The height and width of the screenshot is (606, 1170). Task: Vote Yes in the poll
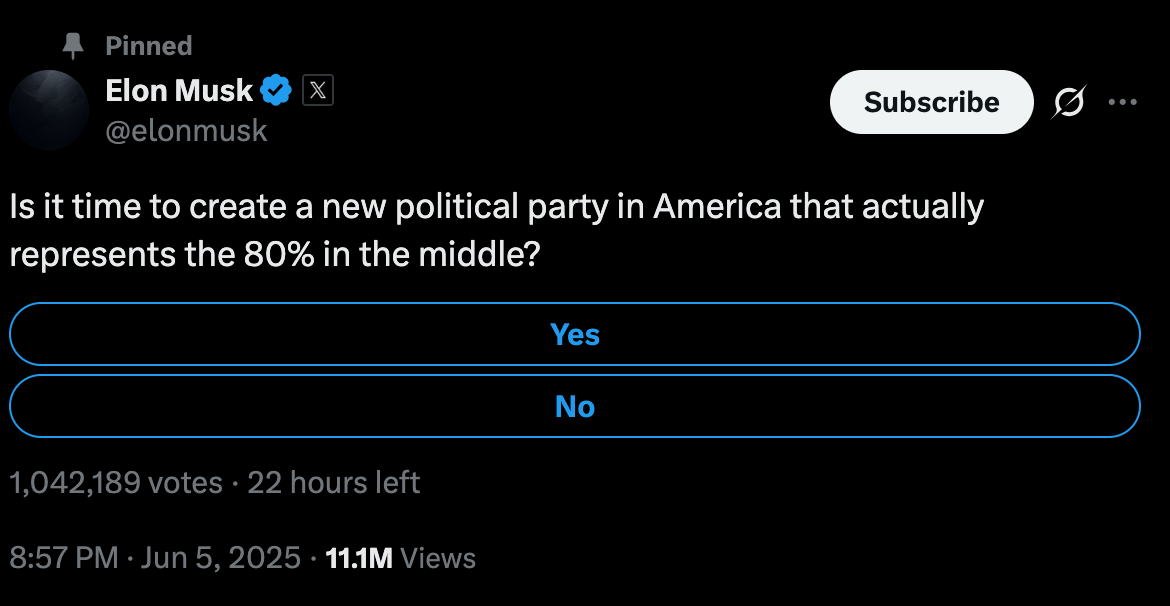(x=575, y=334)
